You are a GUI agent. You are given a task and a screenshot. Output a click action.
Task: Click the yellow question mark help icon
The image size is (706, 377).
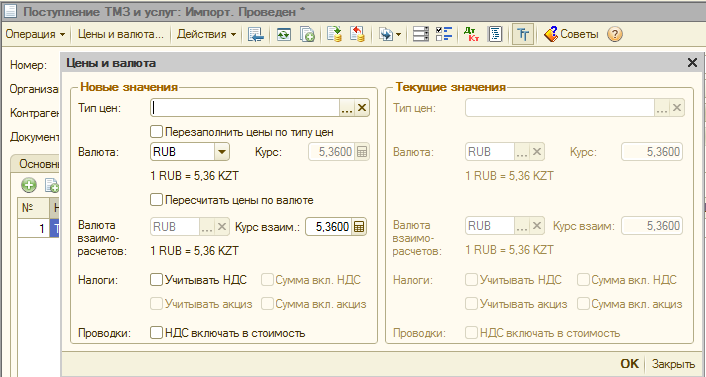[615, 34]
